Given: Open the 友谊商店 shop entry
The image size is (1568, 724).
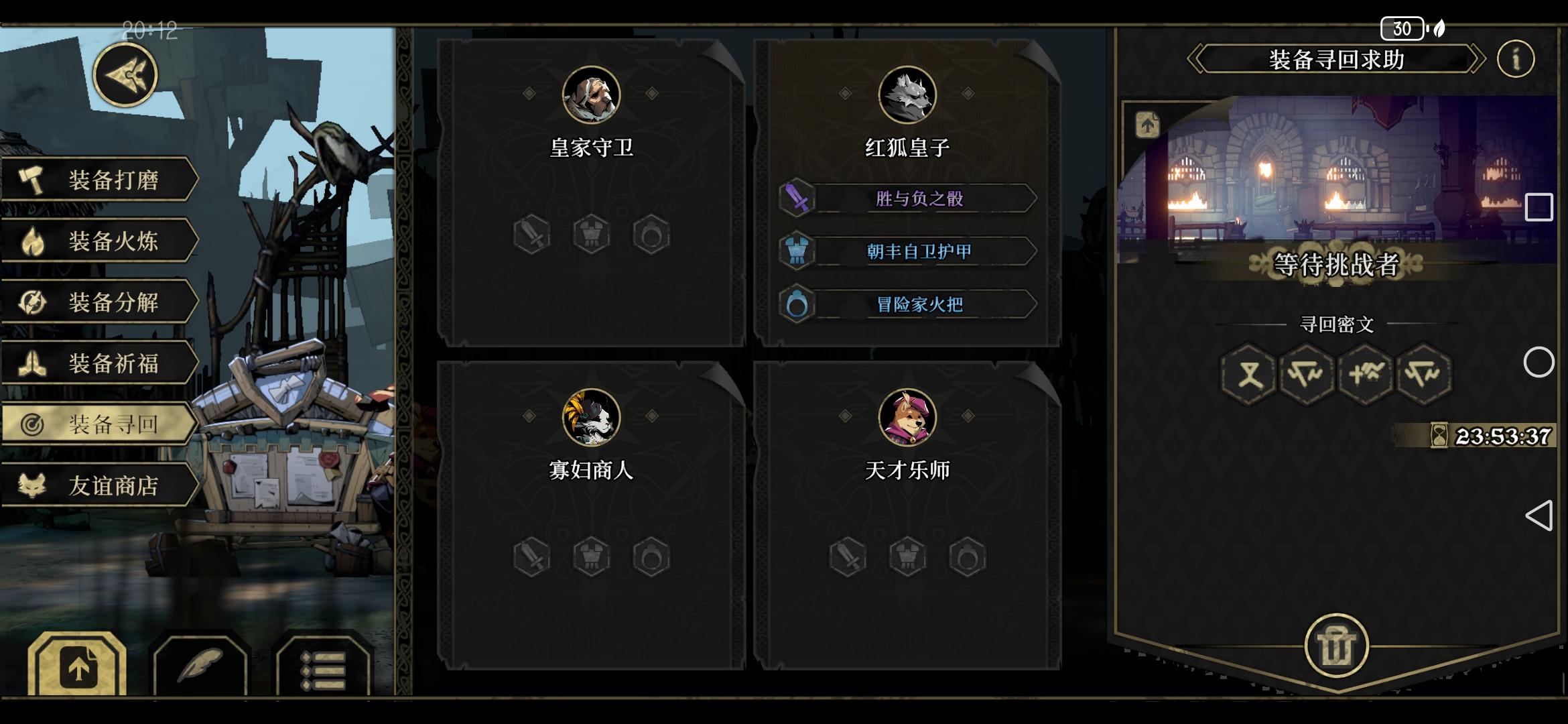Looking at the screenshot, I should tap(101, 485).
